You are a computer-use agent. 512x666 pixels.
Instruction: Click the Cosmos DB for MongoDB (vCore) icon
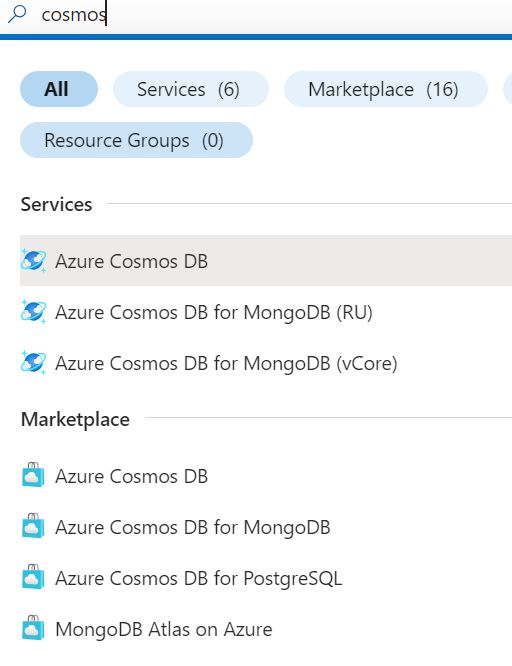[x=33, y=363]
